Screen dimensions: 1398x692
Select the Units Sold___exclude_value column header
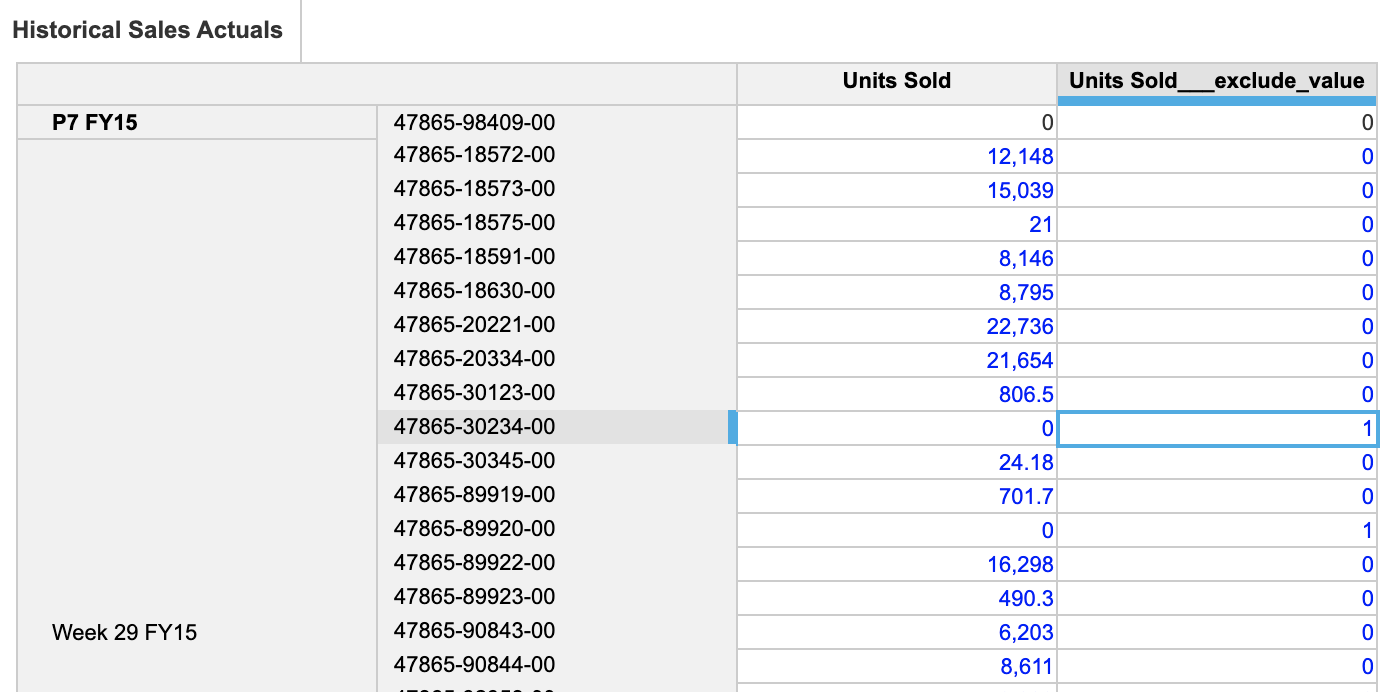point(1217,82)
